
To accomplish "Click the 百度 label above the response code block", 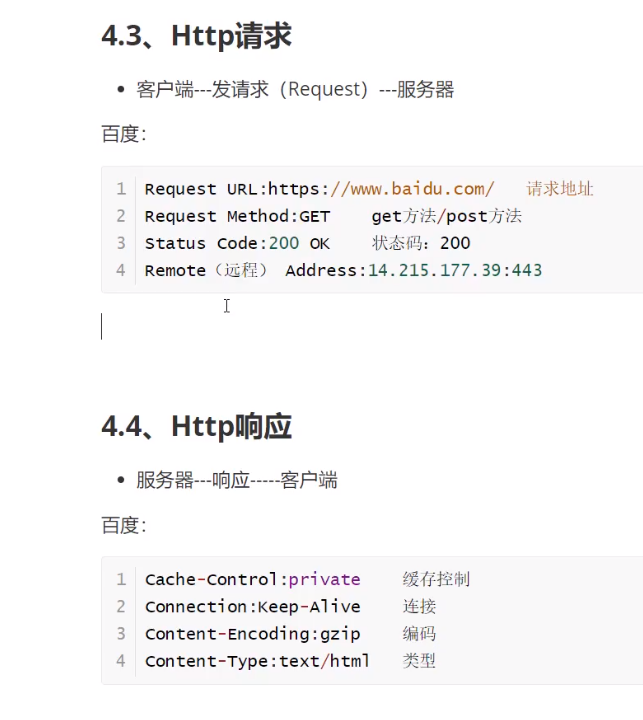I will coord(123,525).
